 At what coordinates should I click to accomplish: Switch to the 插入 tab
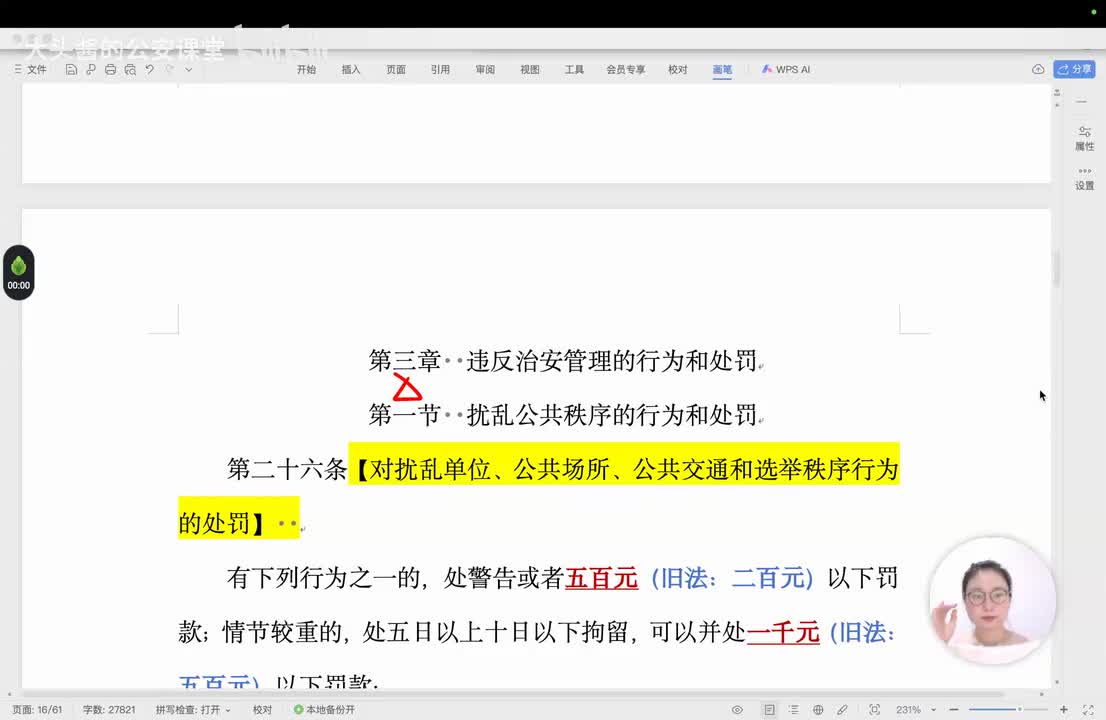(x=351, y=69)
